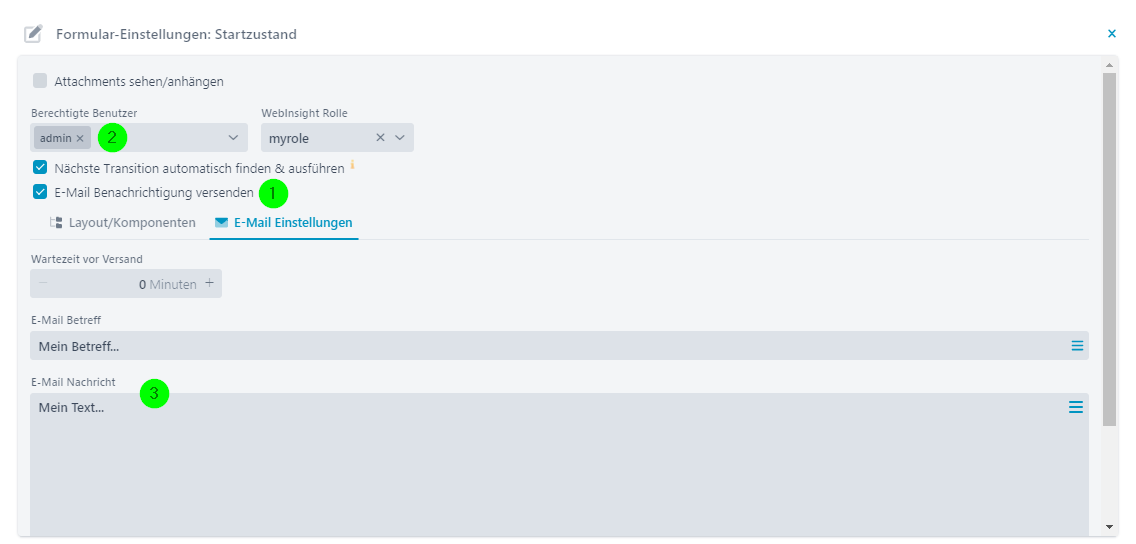The image size is (1136, 544).
Task: Enable the Attachments sehen/anhängen checkbox
Action: [40, 81]
